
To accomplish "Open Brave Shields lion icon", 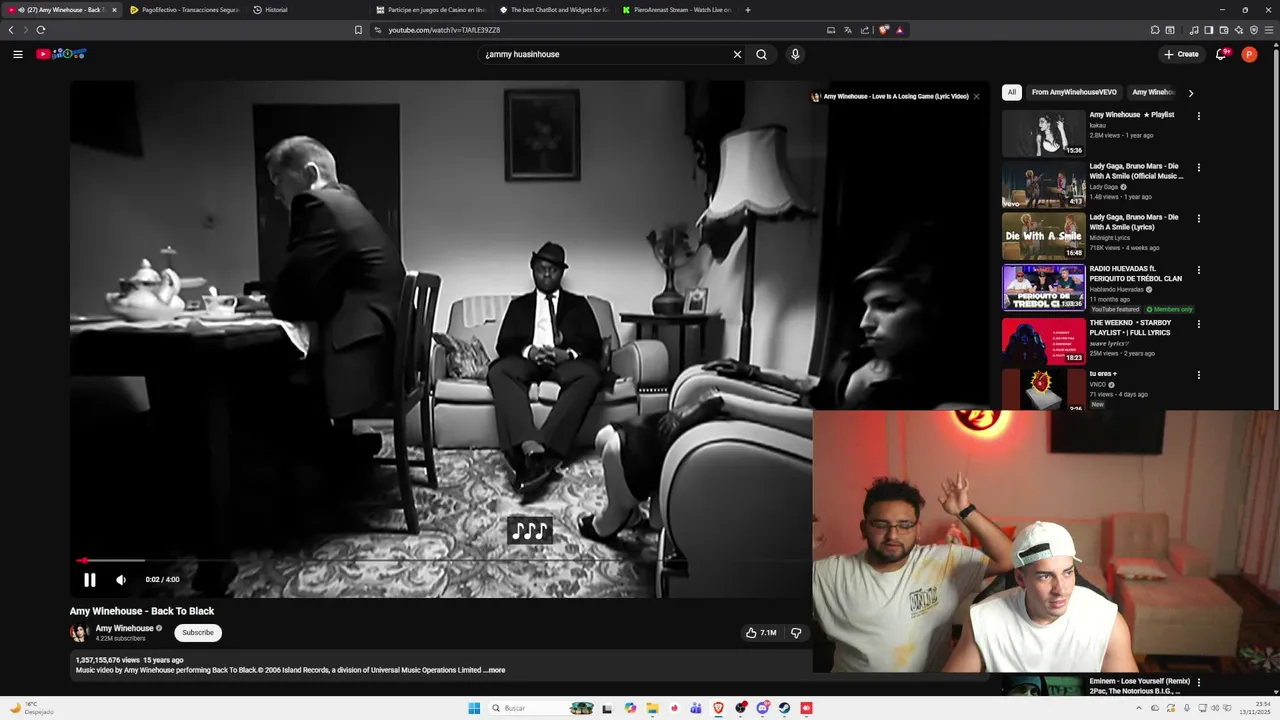I will [883, 30].
